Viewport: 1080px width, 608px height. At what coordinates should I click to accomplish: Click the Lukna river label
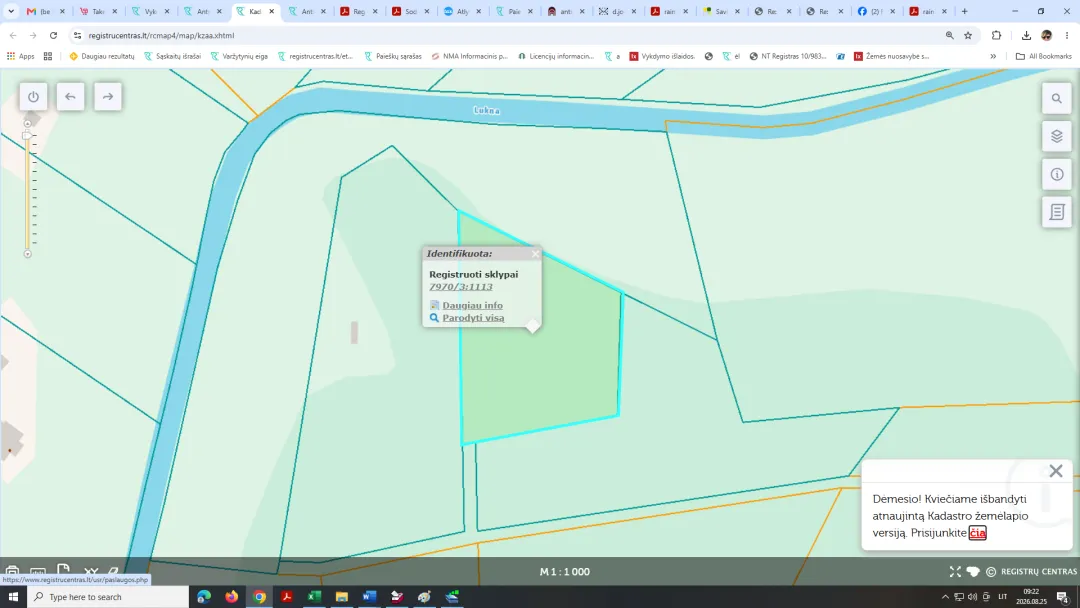(x=487, y=110)
